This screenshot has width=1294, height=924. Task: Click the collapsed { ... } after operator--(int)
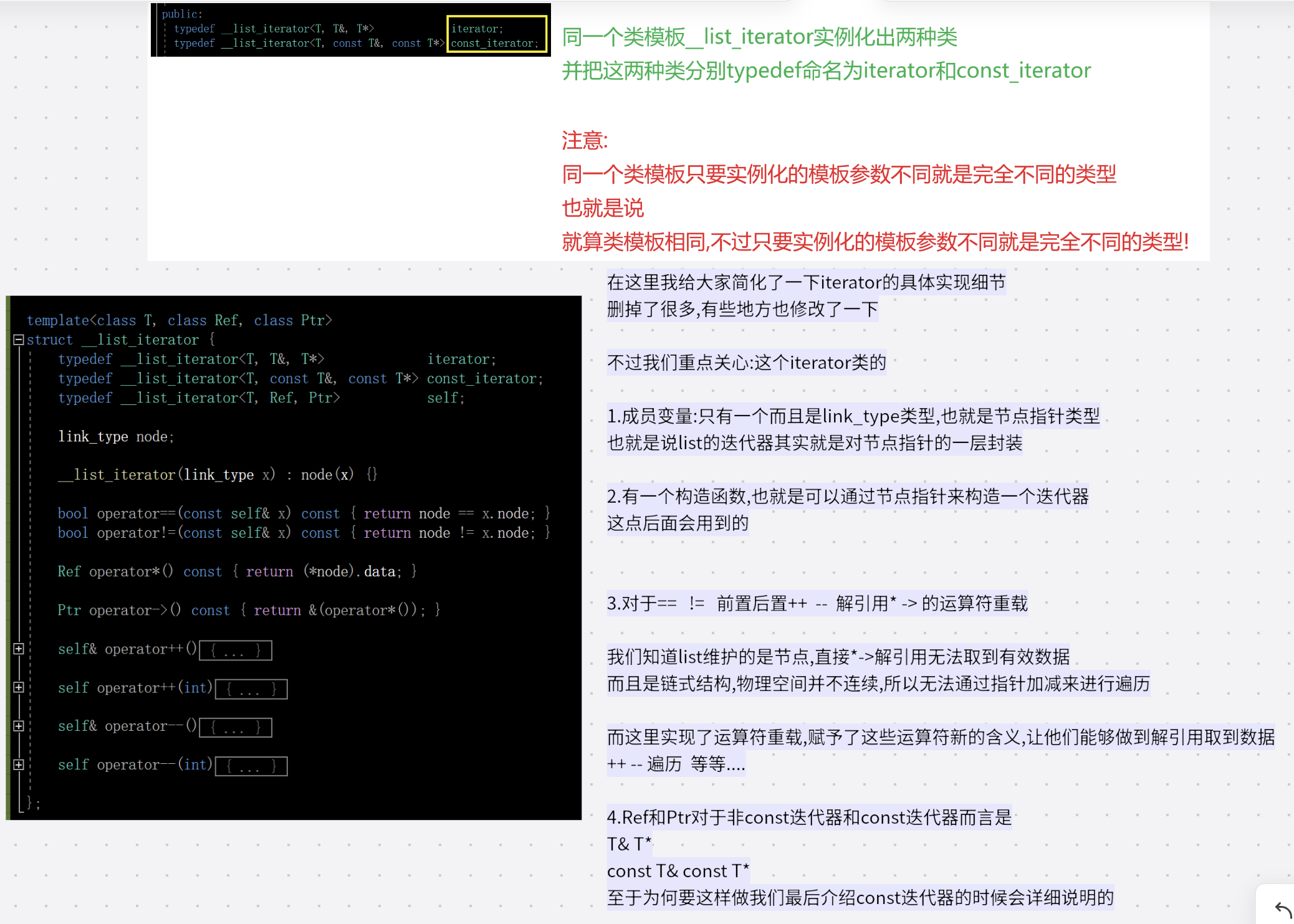coord(251,766)
